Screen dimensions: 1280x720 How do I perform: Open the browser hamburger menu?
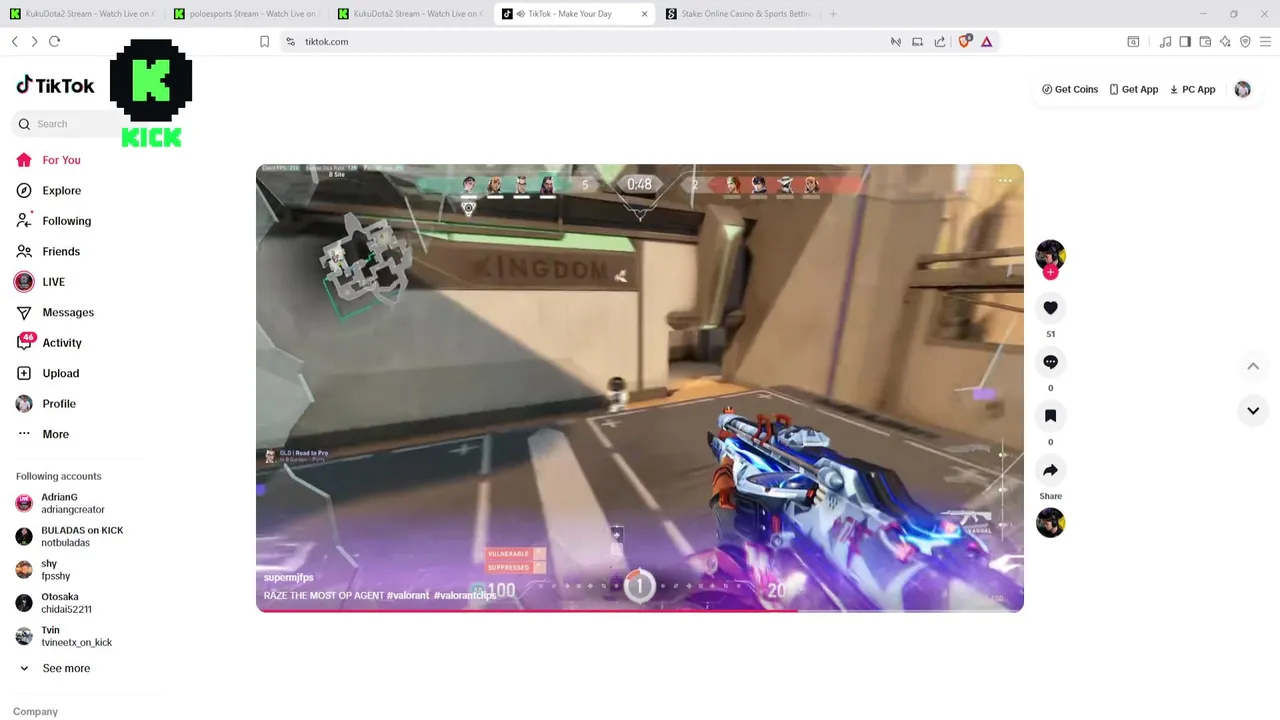point(1266,41)
